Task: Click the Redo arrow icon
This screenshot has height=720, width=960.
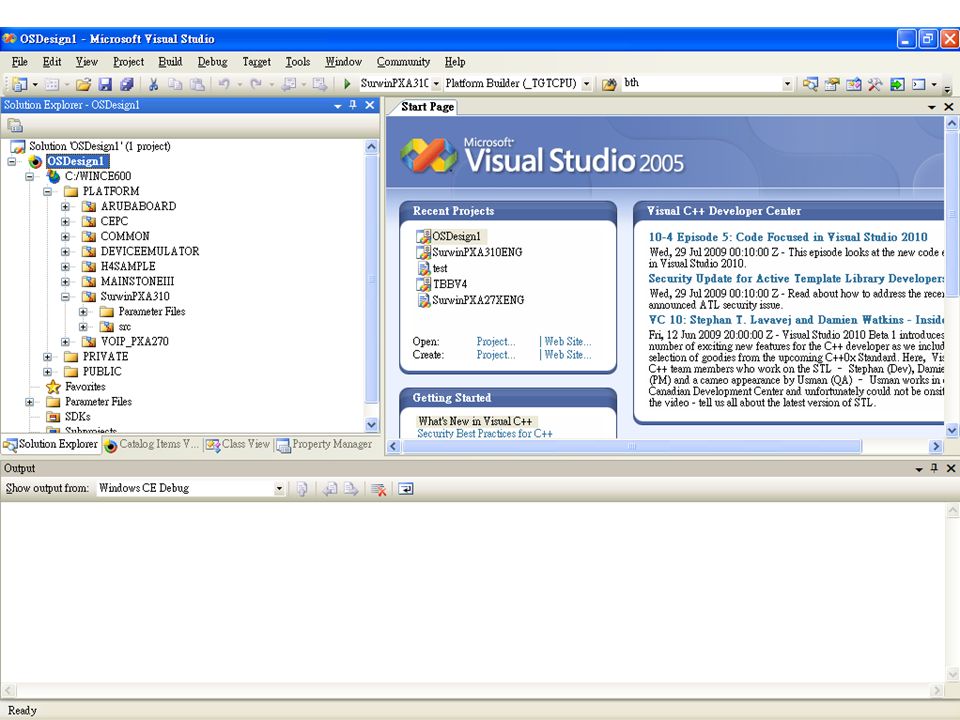Action: tap(256, 84)
